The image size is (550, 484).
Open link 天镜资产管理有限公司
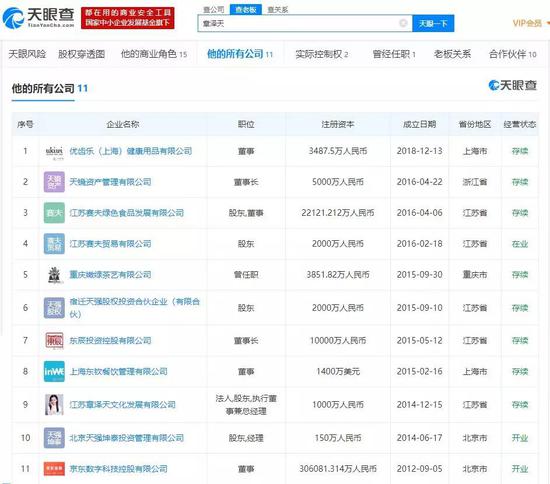(x=110, y=182)
